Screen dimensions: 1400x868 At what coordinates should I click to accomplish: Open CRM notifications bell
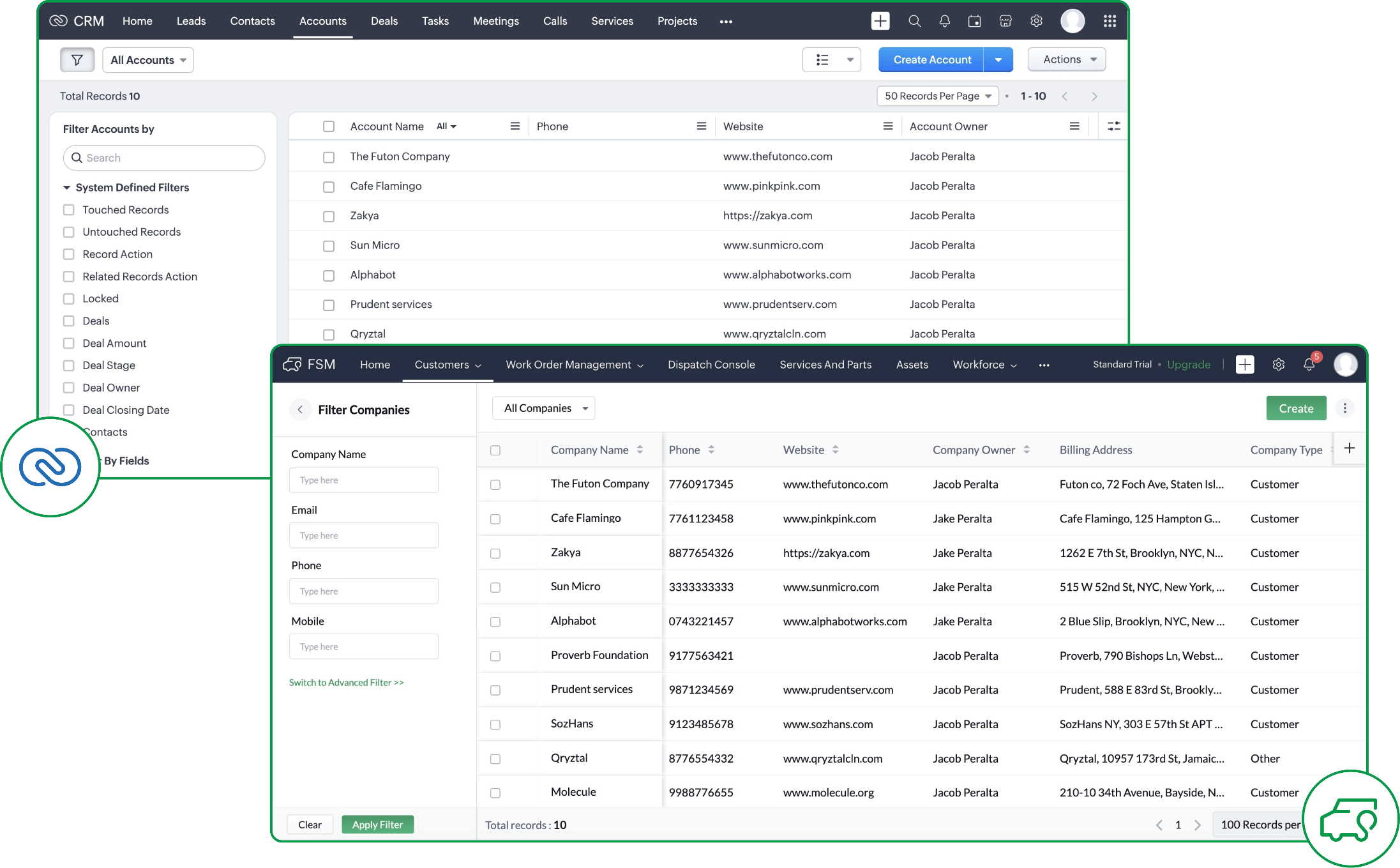[945, 21]
